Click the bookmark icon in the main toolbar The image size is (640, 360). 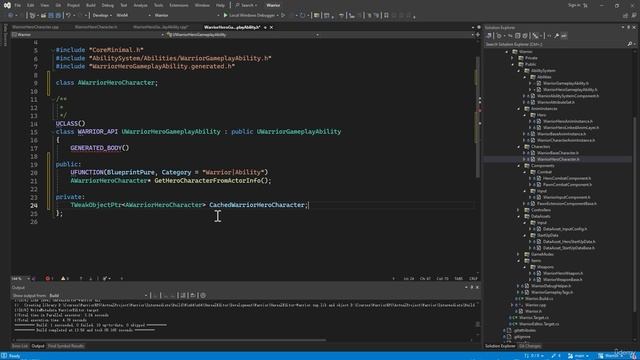coord(386,15)
